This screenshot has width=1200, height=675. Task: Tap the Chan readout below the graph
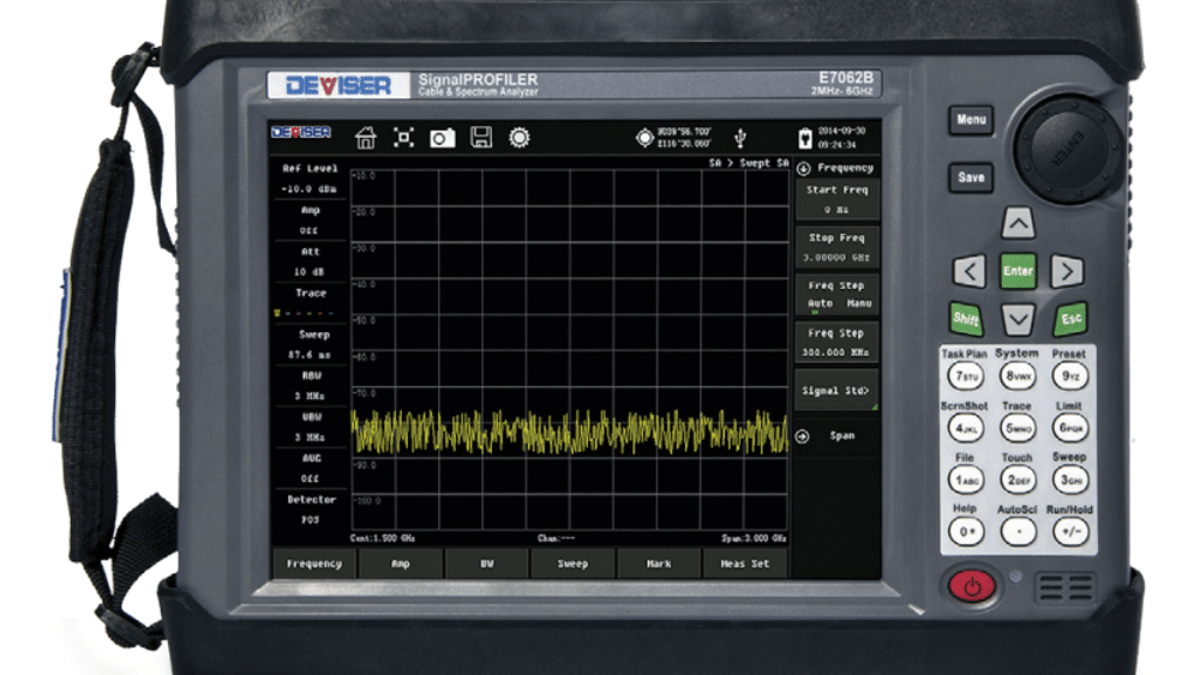tap(556, 538)
